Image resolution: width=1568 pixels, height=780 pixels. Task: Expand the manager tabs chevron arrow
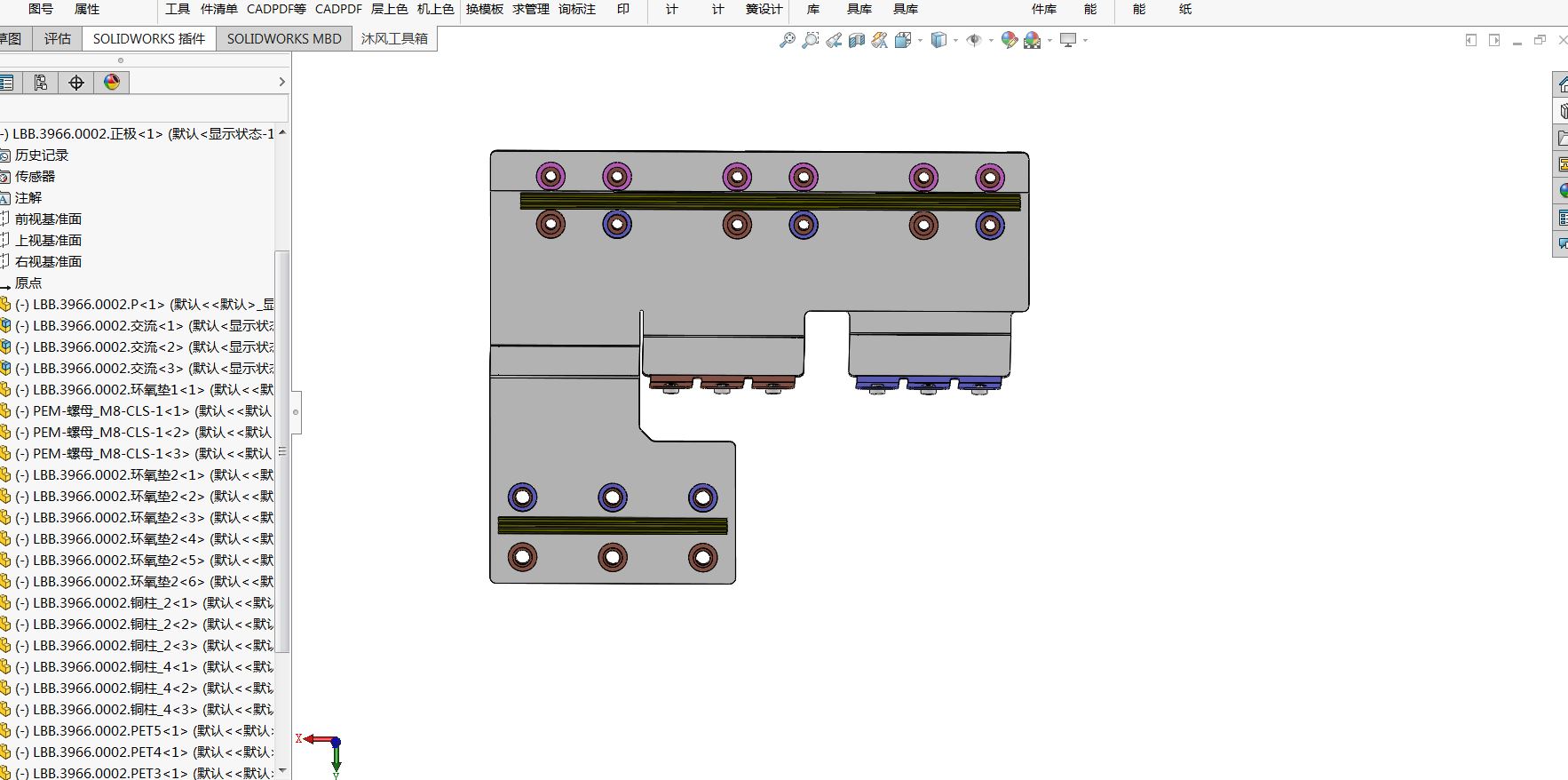281,82
